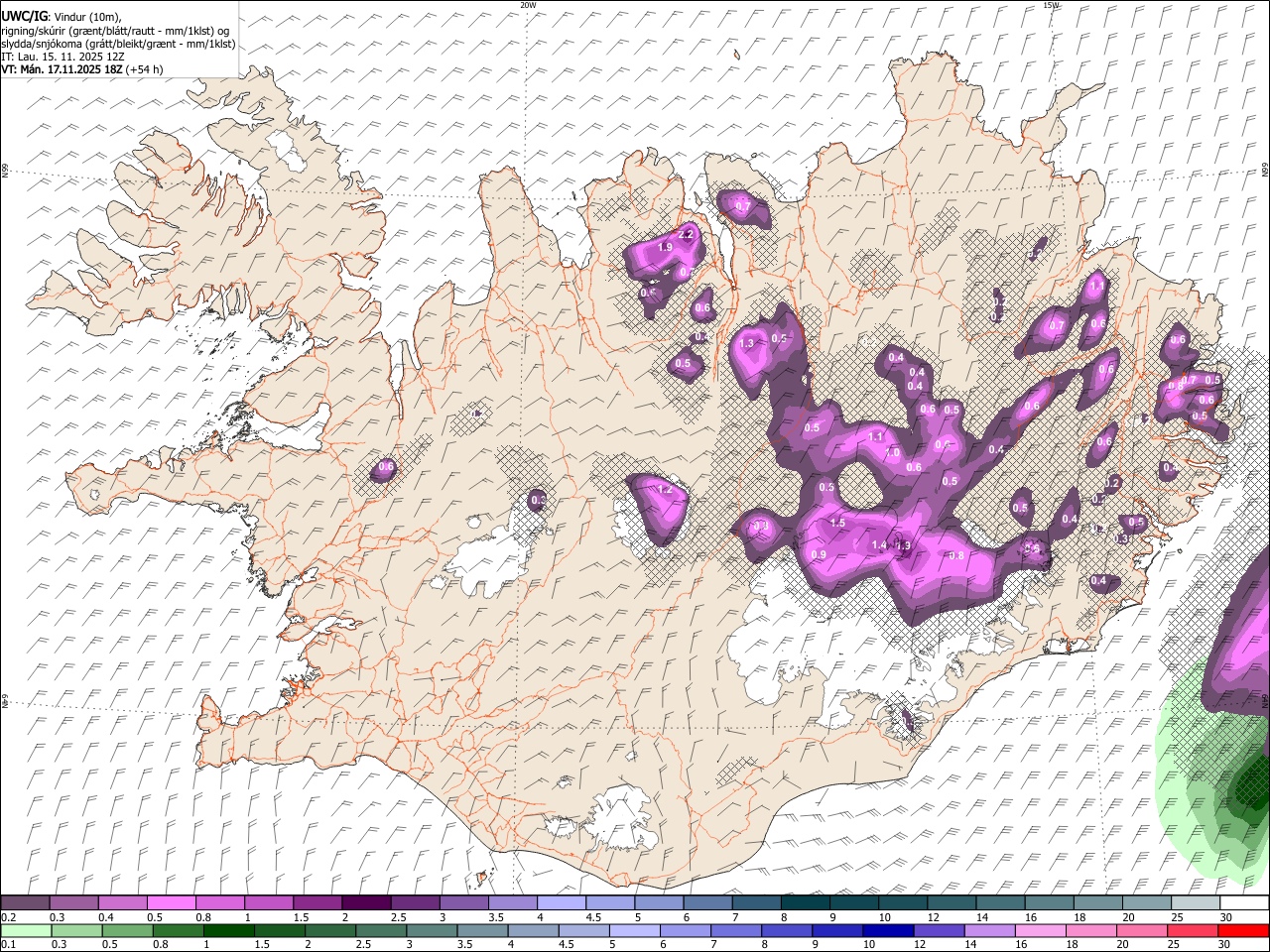Click the IT initialization time line
The width and height of the screenshot is (1270, 952).
click(62, 57)
